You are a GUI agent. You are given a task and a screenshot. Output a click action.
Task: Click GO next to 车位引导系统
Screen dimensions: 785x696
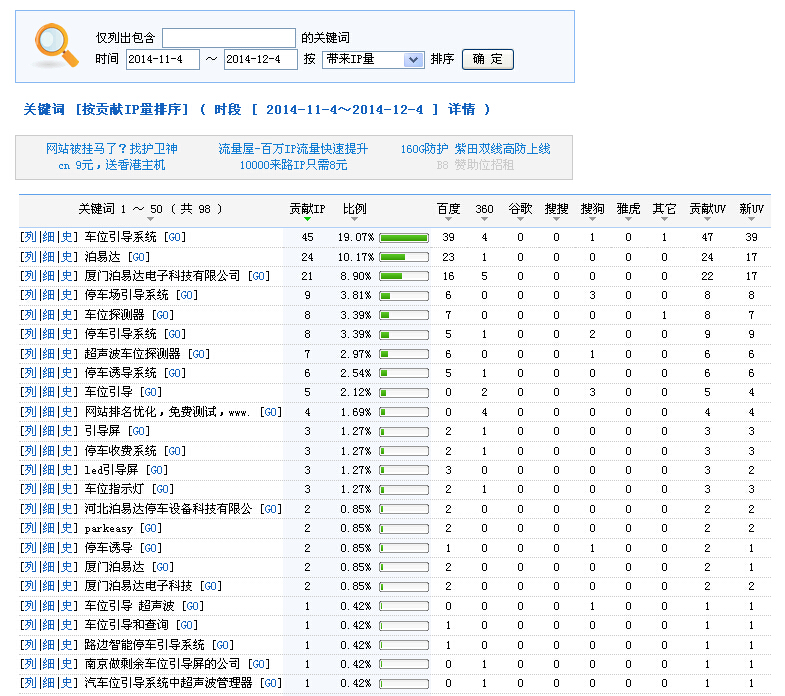[176, 238]
